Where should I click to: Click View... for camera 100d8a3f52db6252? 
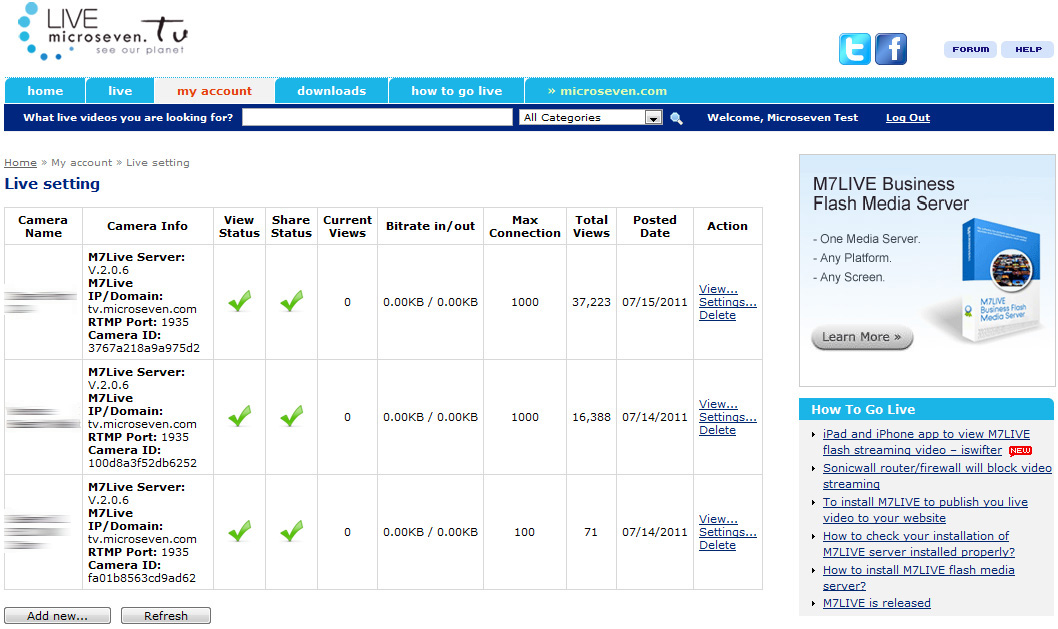[718, 404]
